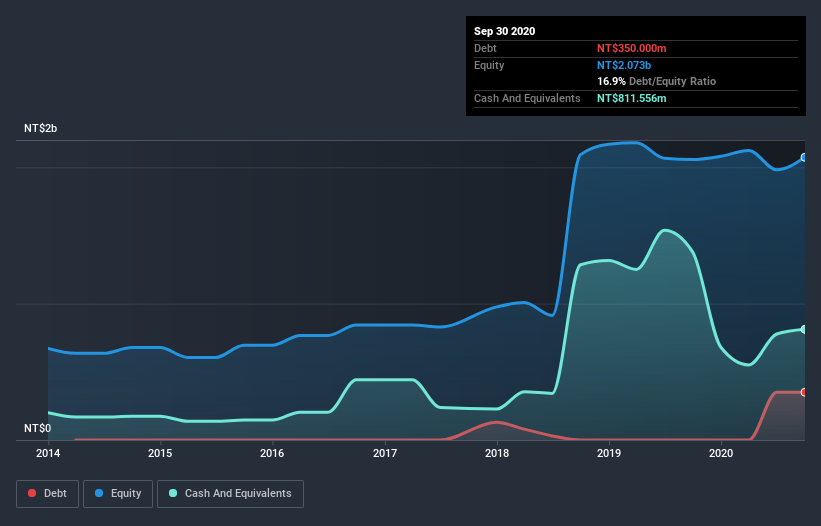Select the Cash And Equivalents end data point

(804, 329)
